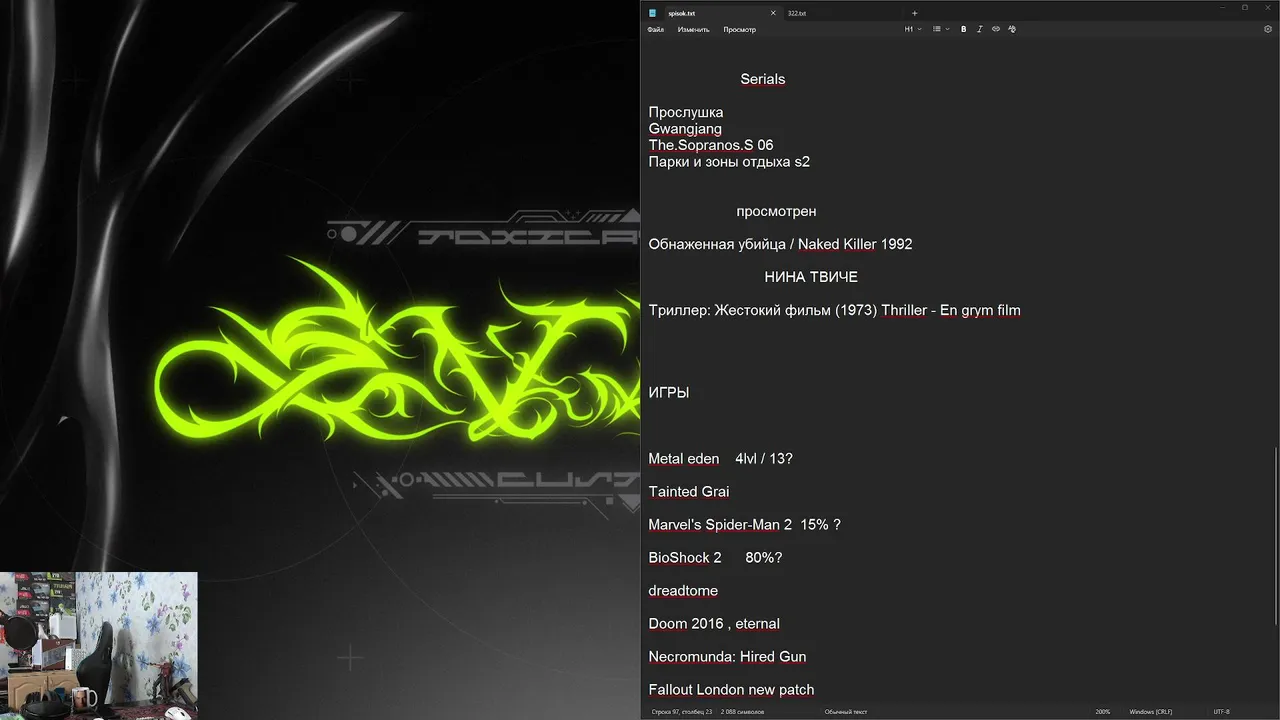Click the Thriller - En grym film line
The image size is (1280, 720).
pyautogui.click(x=834, y=310)
